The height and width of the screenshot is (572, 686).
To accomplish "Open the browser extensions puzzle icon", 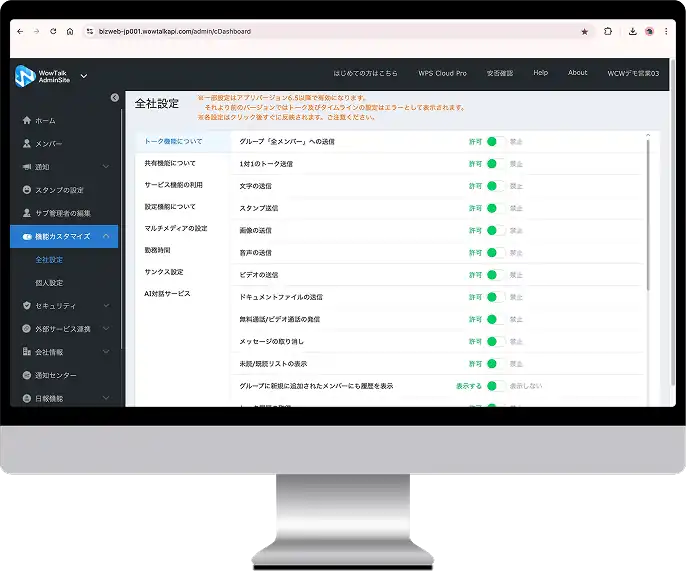I will 608,32.
